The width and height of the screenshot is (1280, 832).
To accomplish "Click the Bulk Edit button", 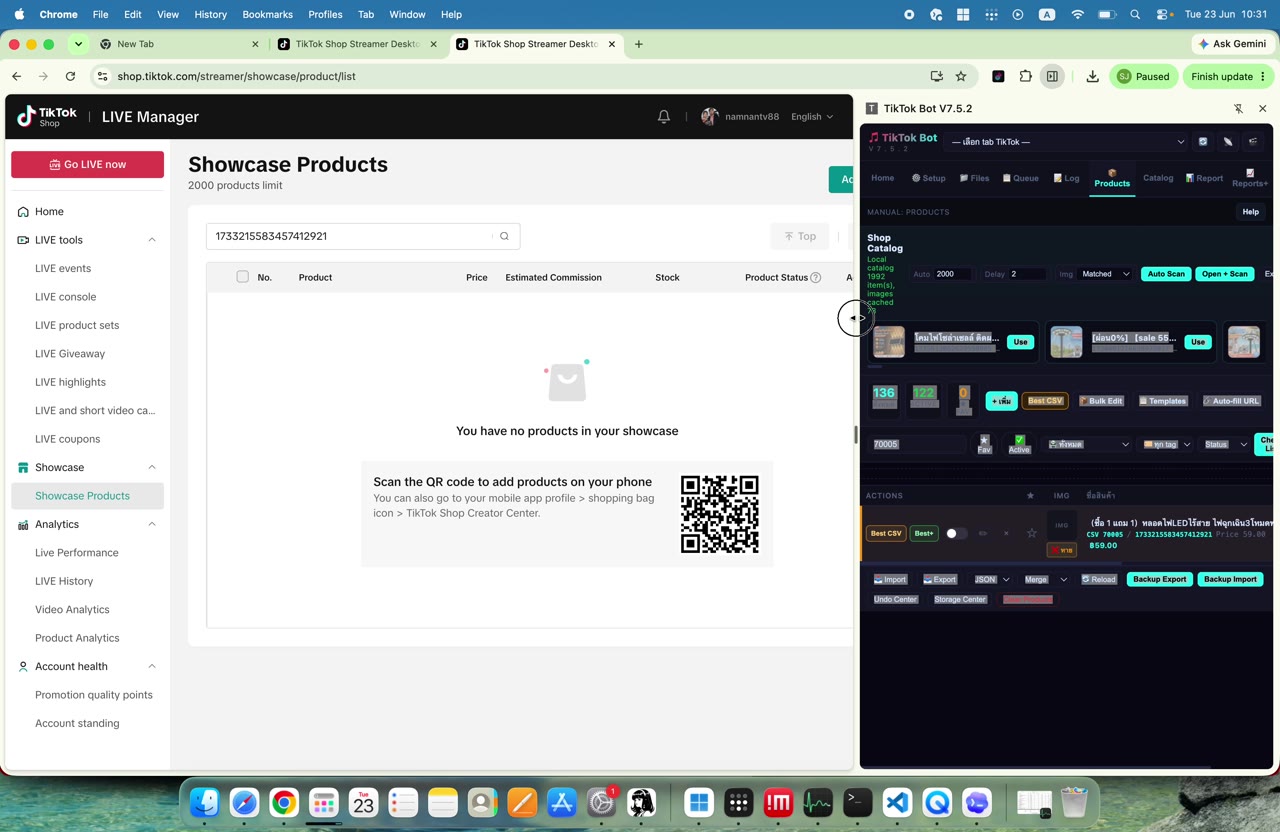I will [x=1101, y=401].
